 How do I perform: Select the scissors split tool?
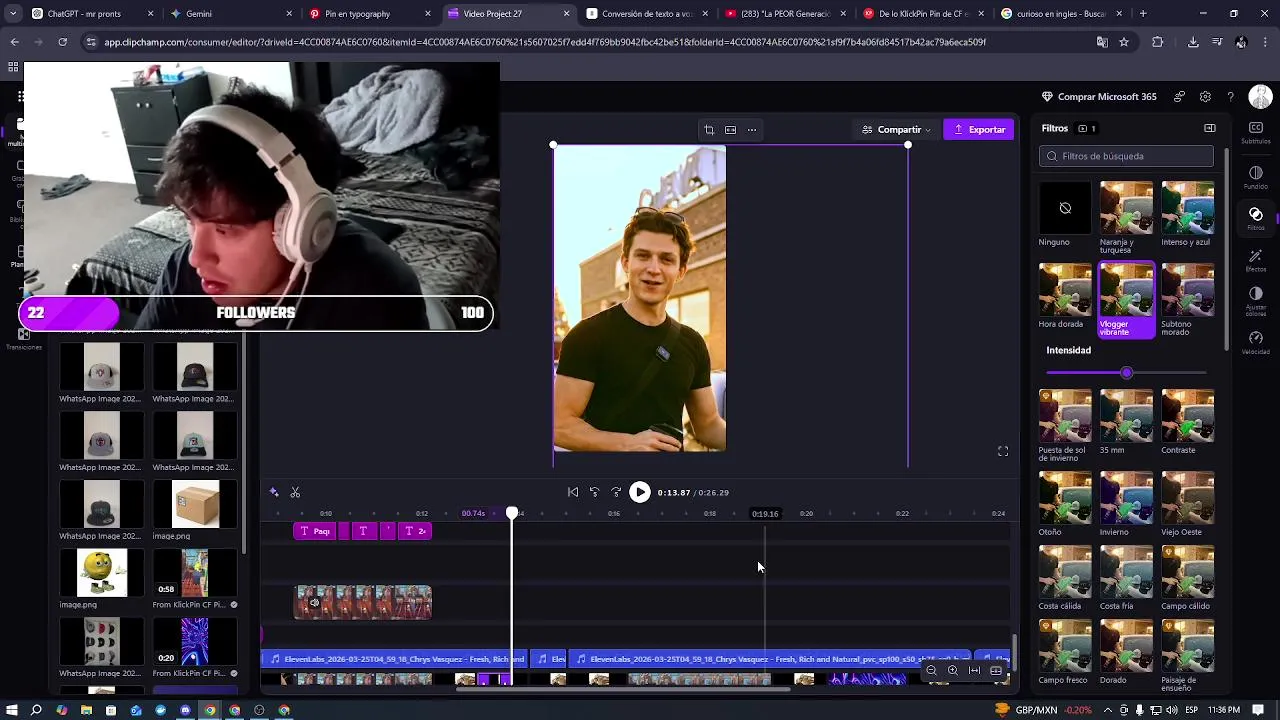(x=295, y=492)
